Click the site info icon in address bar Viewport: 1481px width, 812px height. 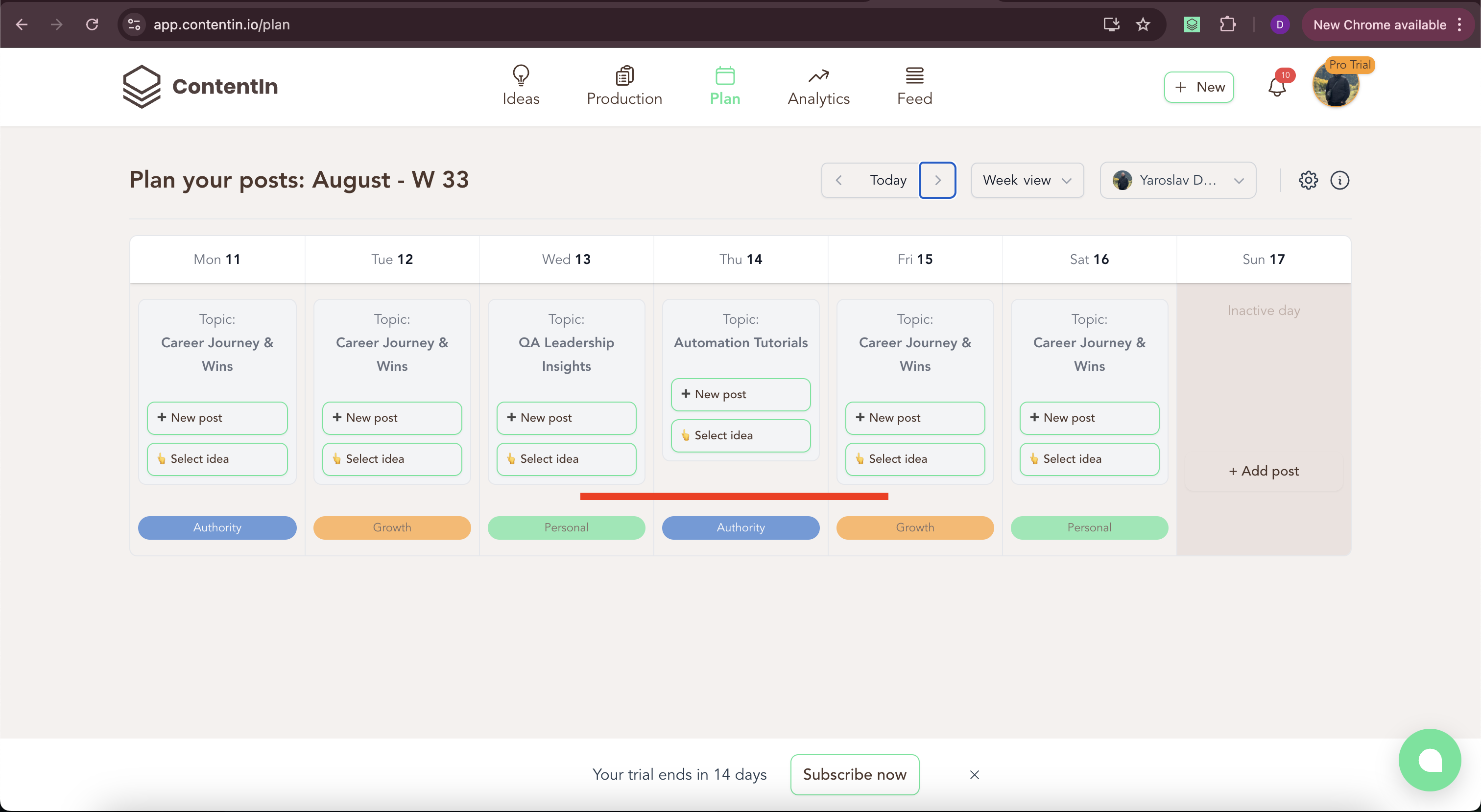click(134, 24)
